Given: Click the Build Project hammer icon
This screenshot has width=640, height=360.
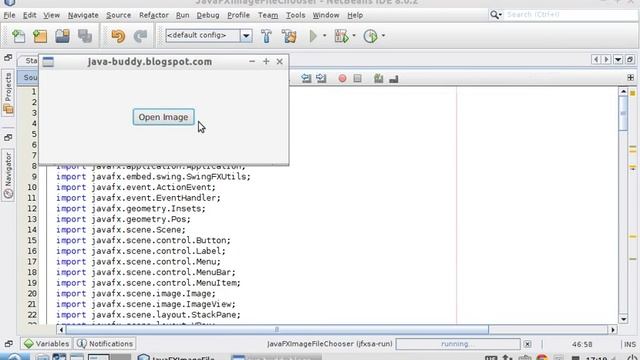Looking at the screenshot, I should (x=266, y=36).
